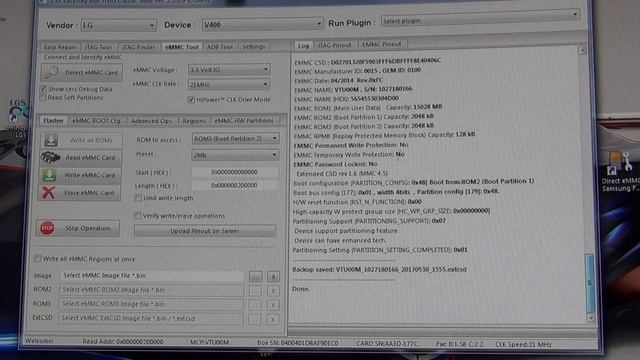Click the log scrollbar down arrow
The image size is (640, 360).
[591, 318]
